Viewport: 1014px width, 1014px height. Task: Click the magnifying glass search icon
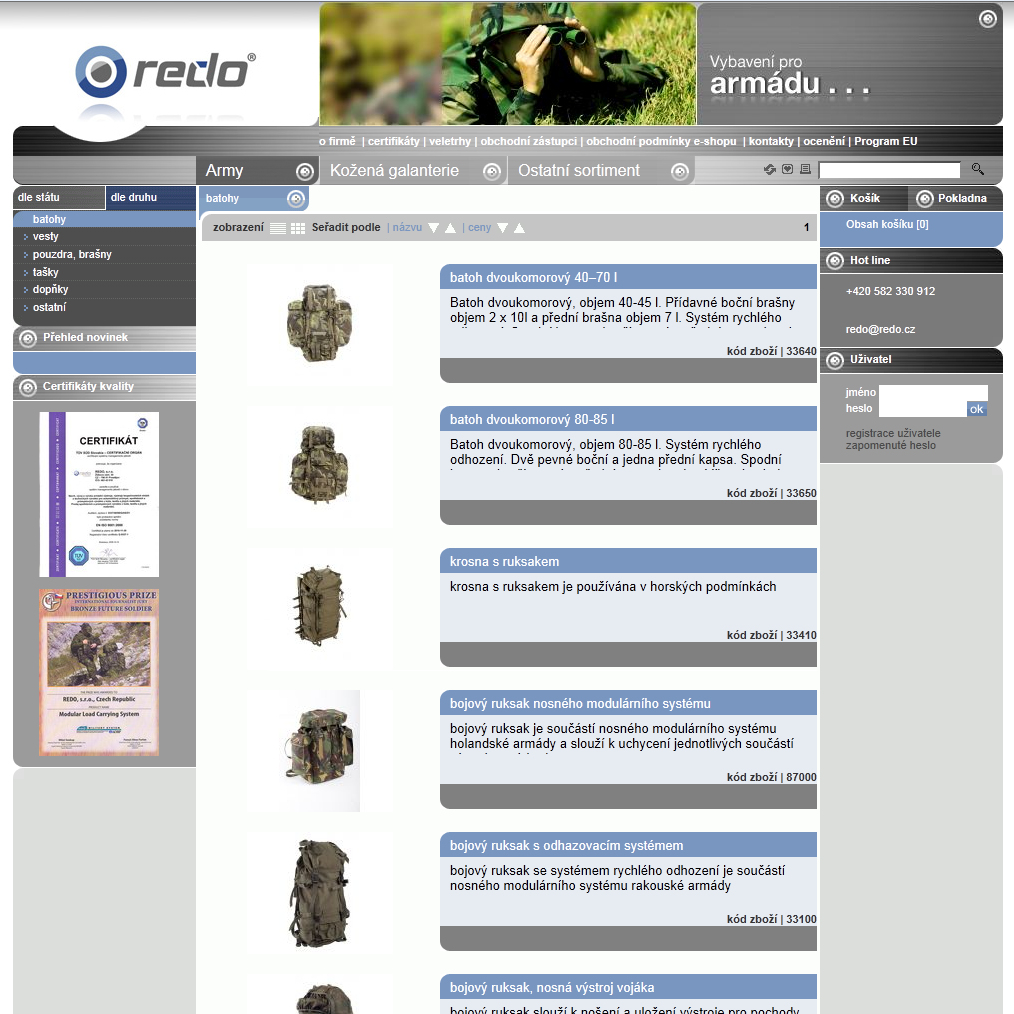click(977, 169)
